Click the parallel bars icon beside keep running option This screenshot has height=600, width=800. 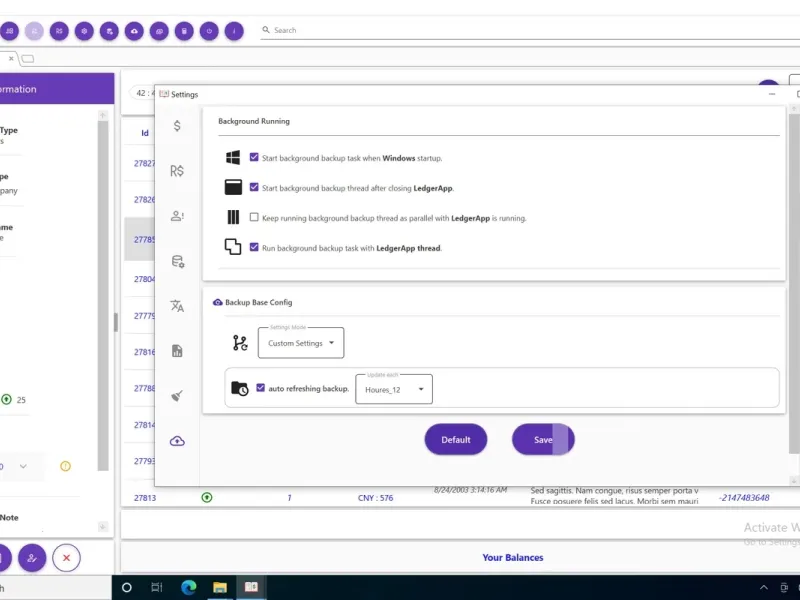(x=233, y=217)
